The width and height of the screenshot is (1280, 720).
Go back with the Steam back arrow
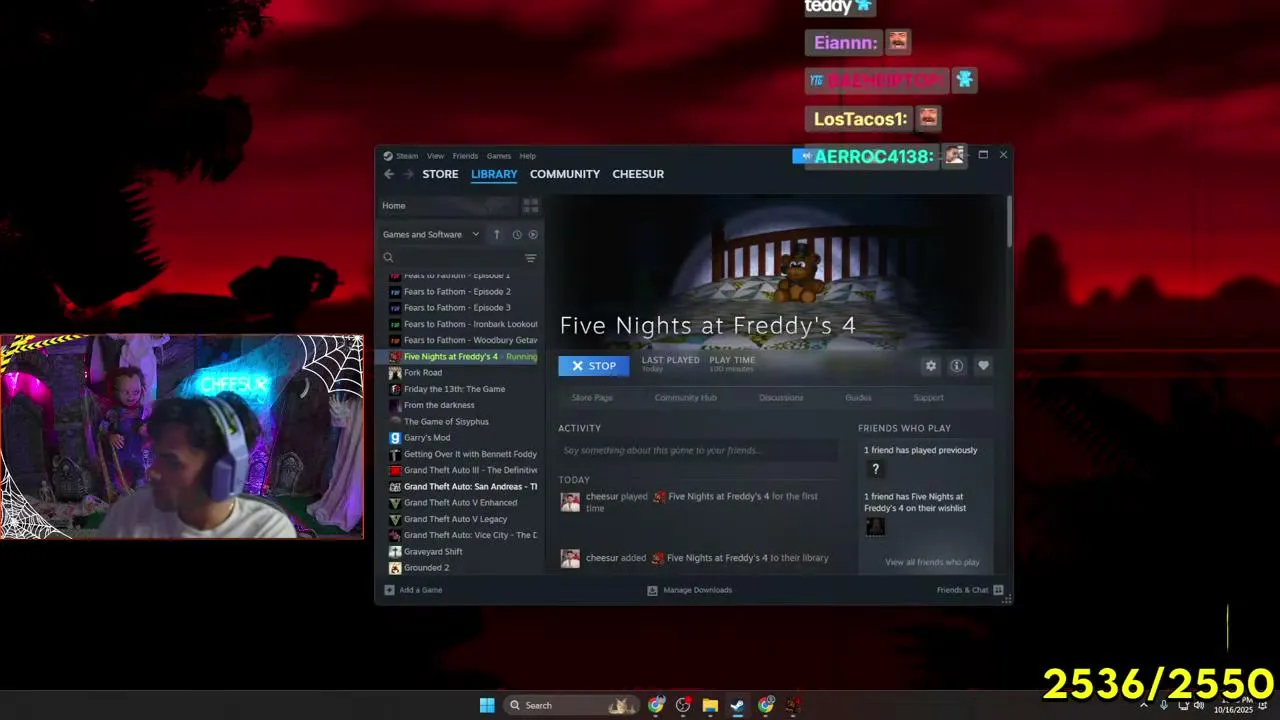click(x=389, y=174)
